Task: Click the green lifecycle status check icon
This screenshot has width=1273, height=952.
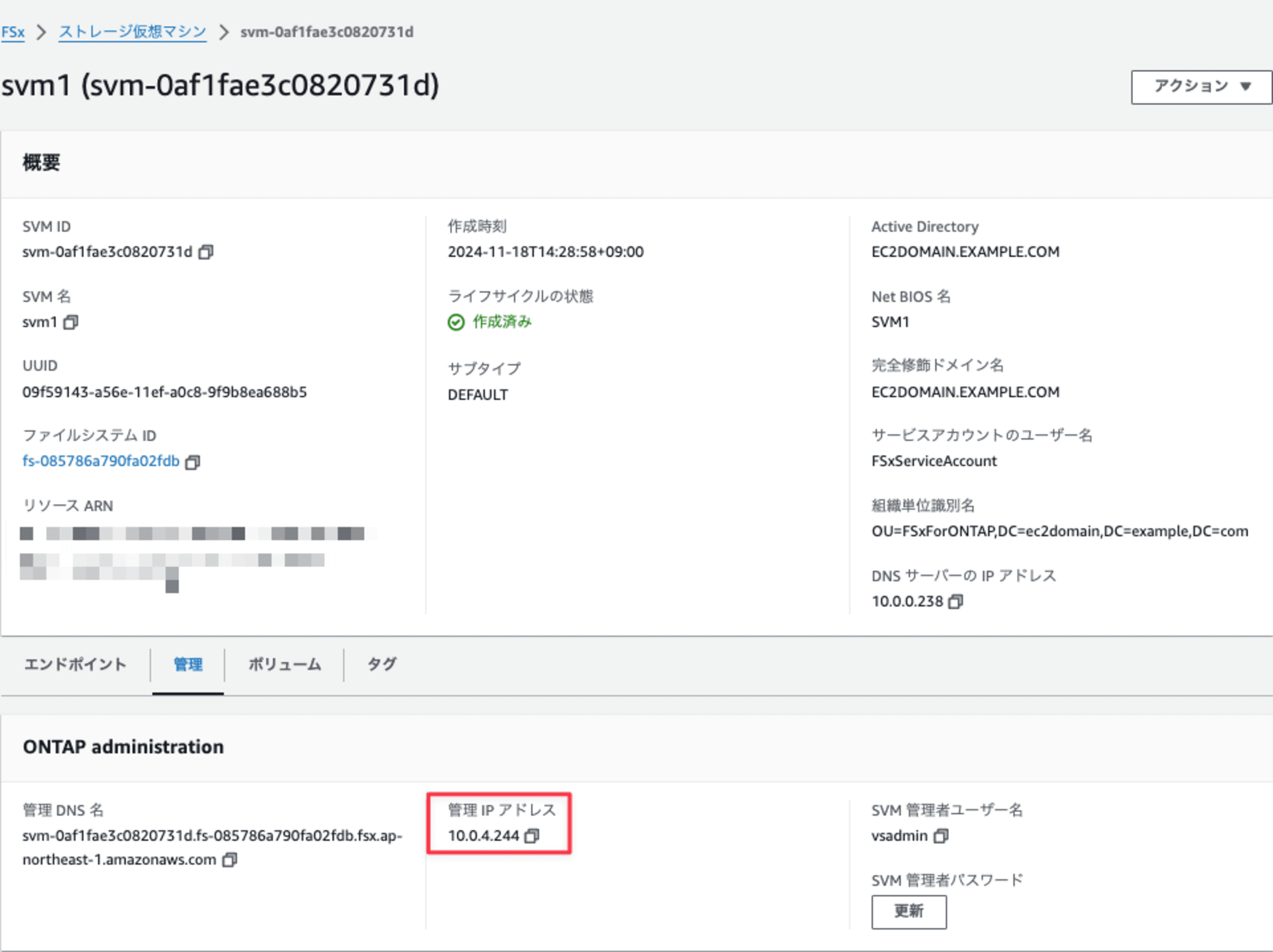Action: 456,323
